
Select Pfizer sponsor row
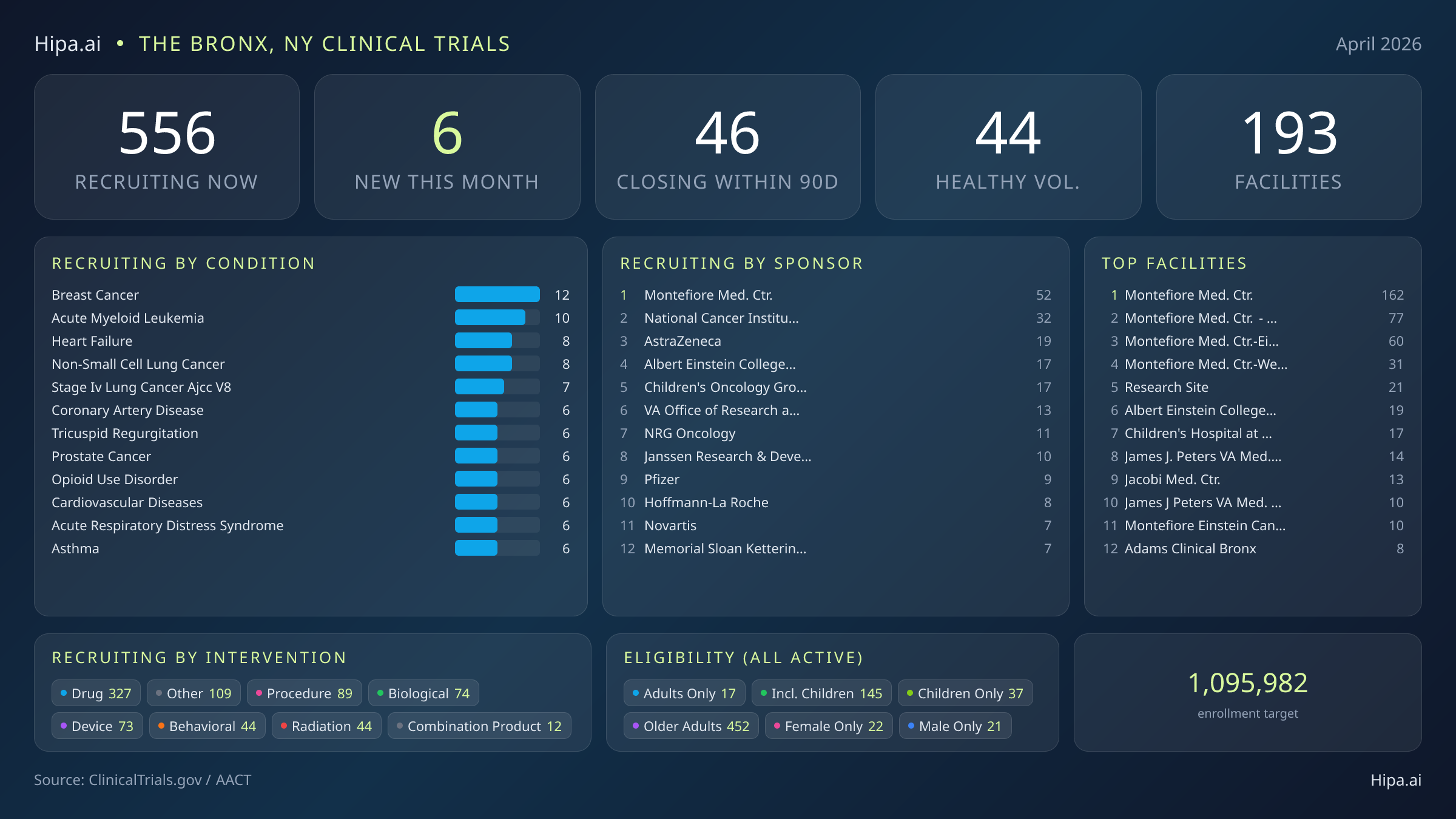(835, 479)
